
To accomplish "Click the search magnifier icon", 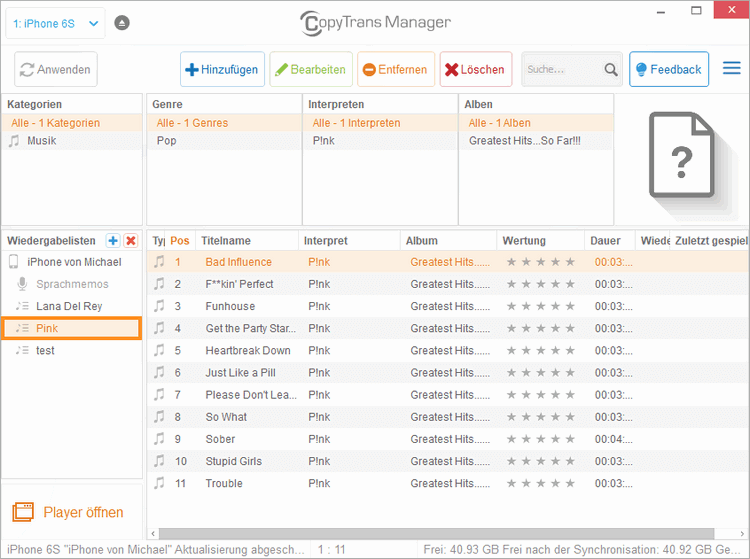I will click(611, 69).
